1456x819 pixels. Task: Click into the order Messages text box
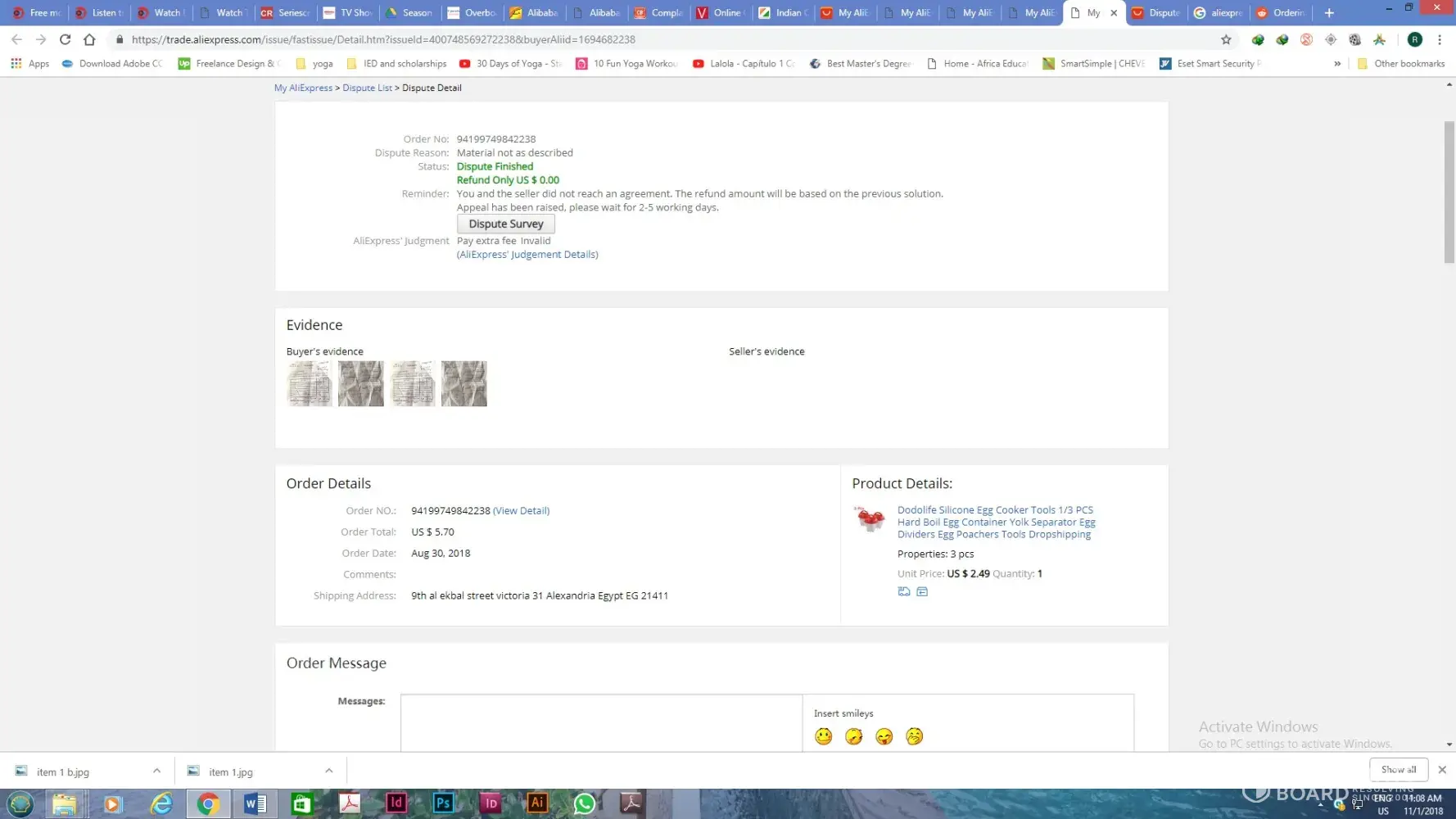coord(601,722)
